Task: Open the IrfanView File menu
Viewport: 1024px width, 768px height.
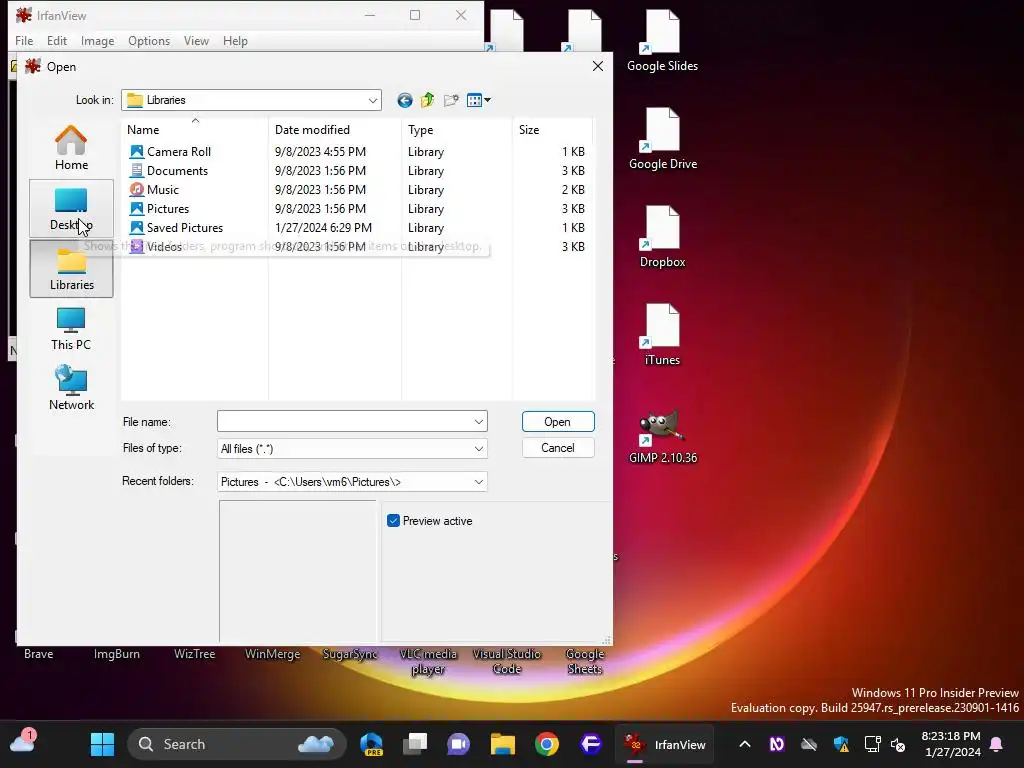Action: (24, 40)
